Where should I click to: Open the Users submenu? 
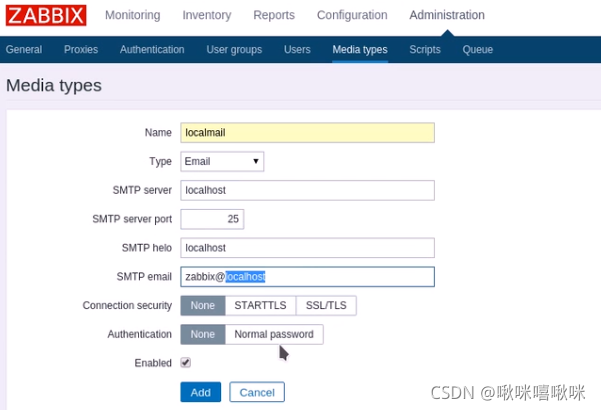coord(297,49)
